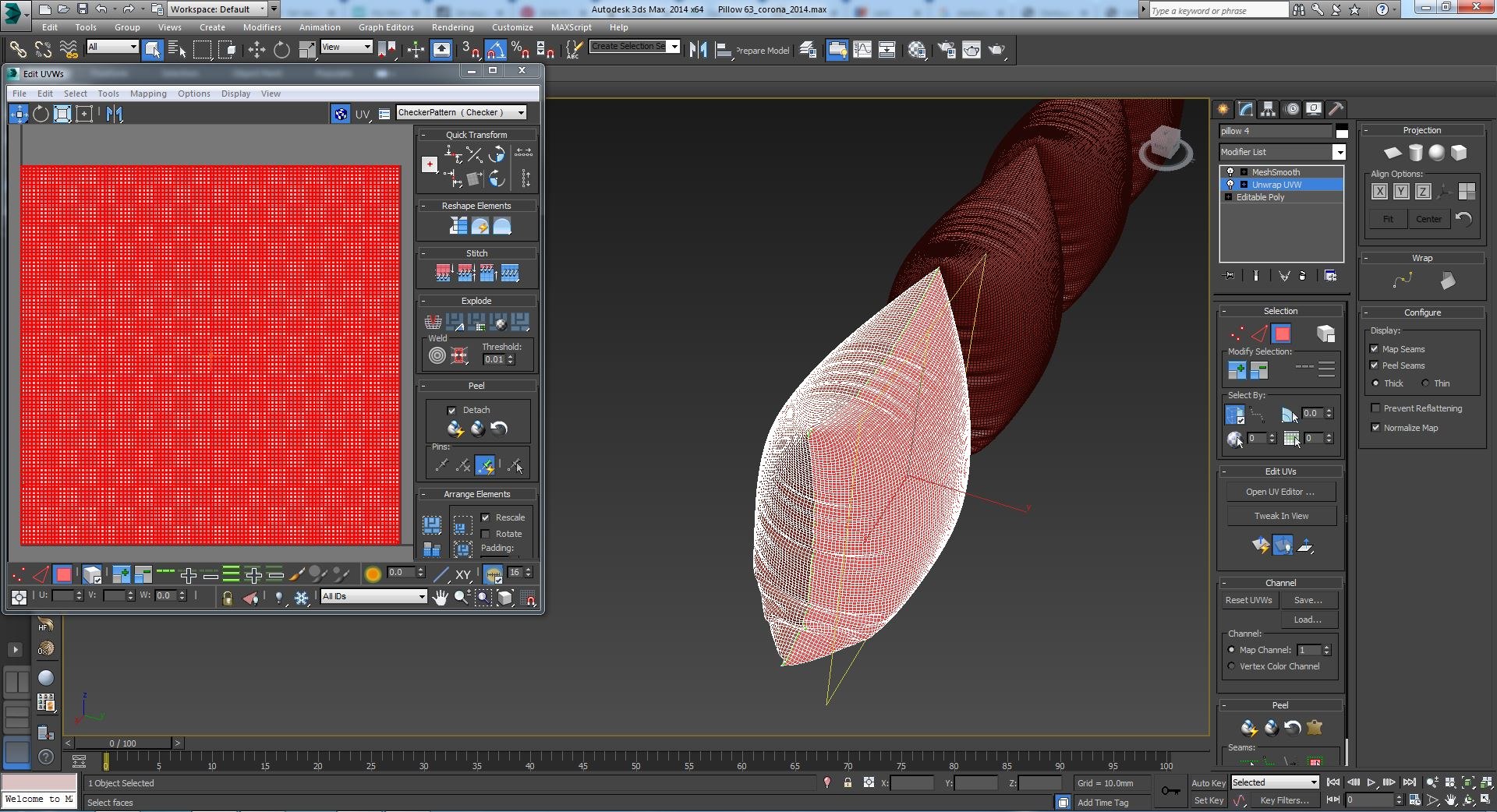Open the reference coordinate View dropdown

tap(347, 48)
